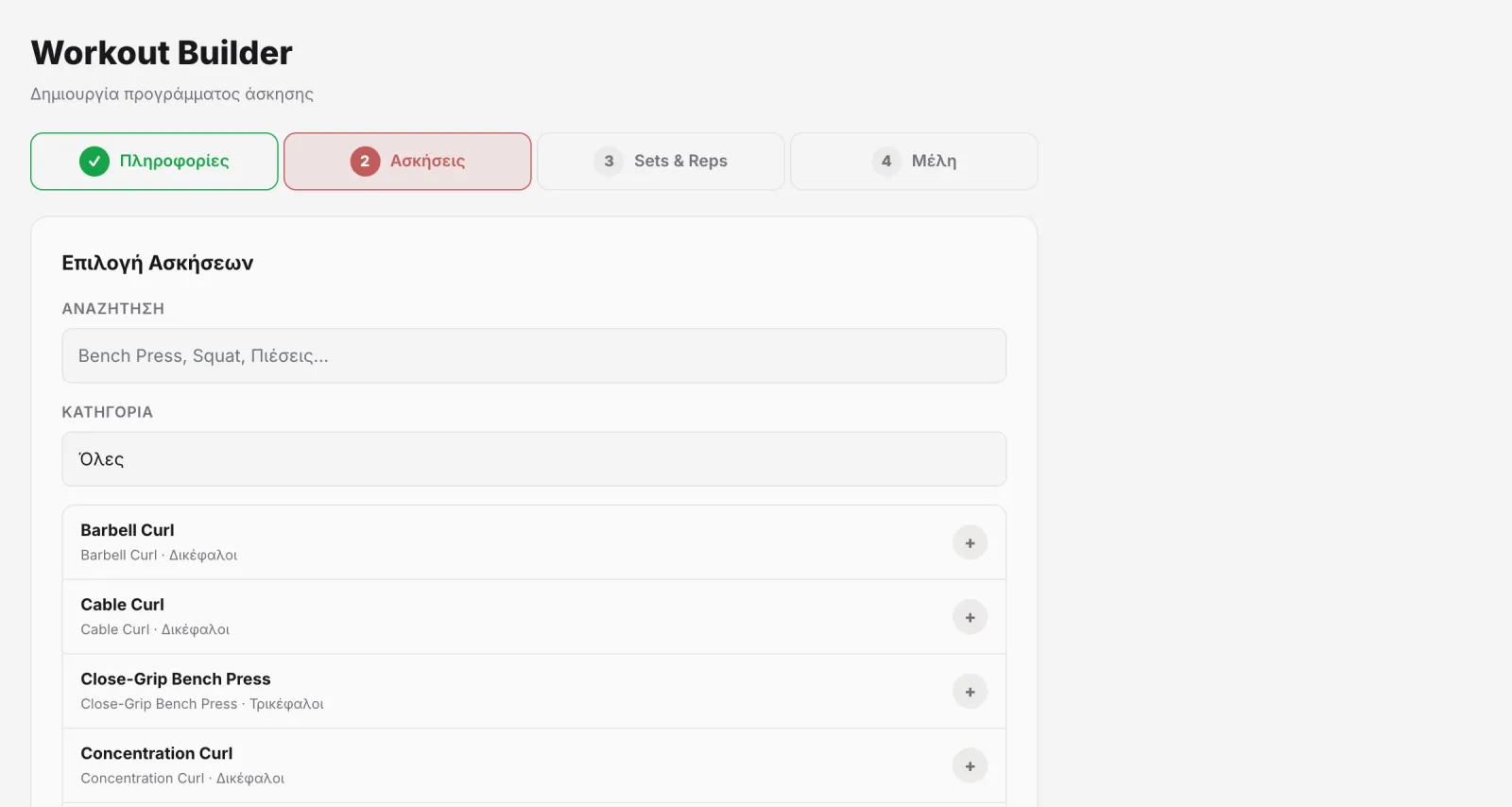The image size is (1512, 807).
Task: Focus the exercise search field
Action: pyautogui.click(x=534, y=355)
